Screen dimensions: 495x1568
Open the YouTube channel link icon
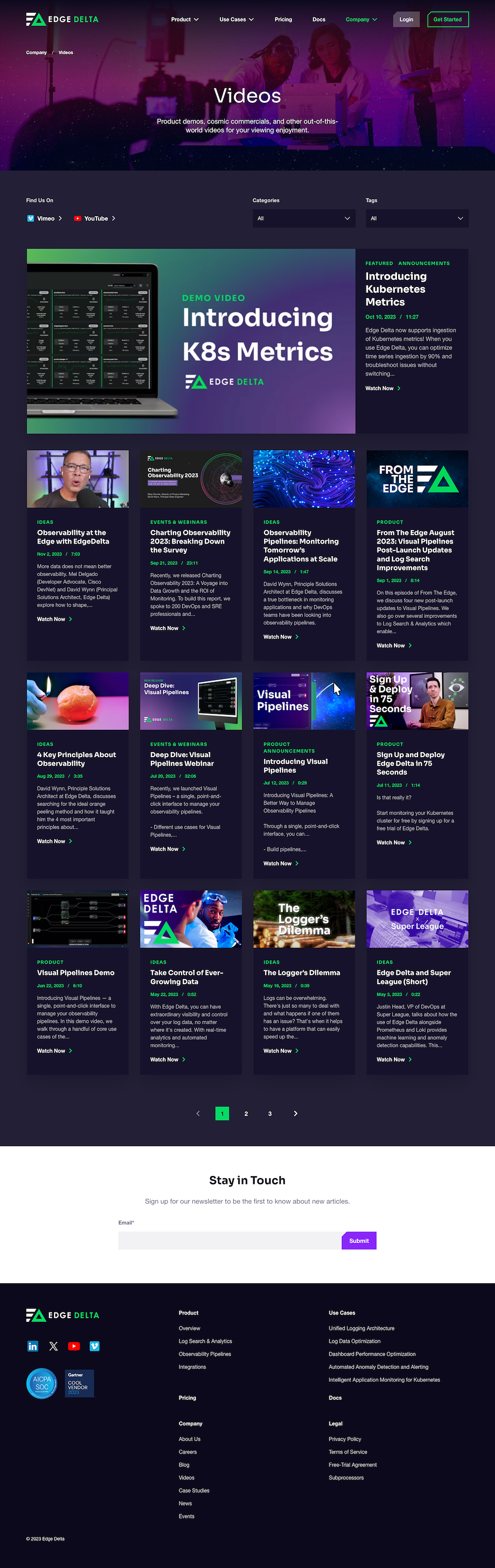(x=77, y=218)
